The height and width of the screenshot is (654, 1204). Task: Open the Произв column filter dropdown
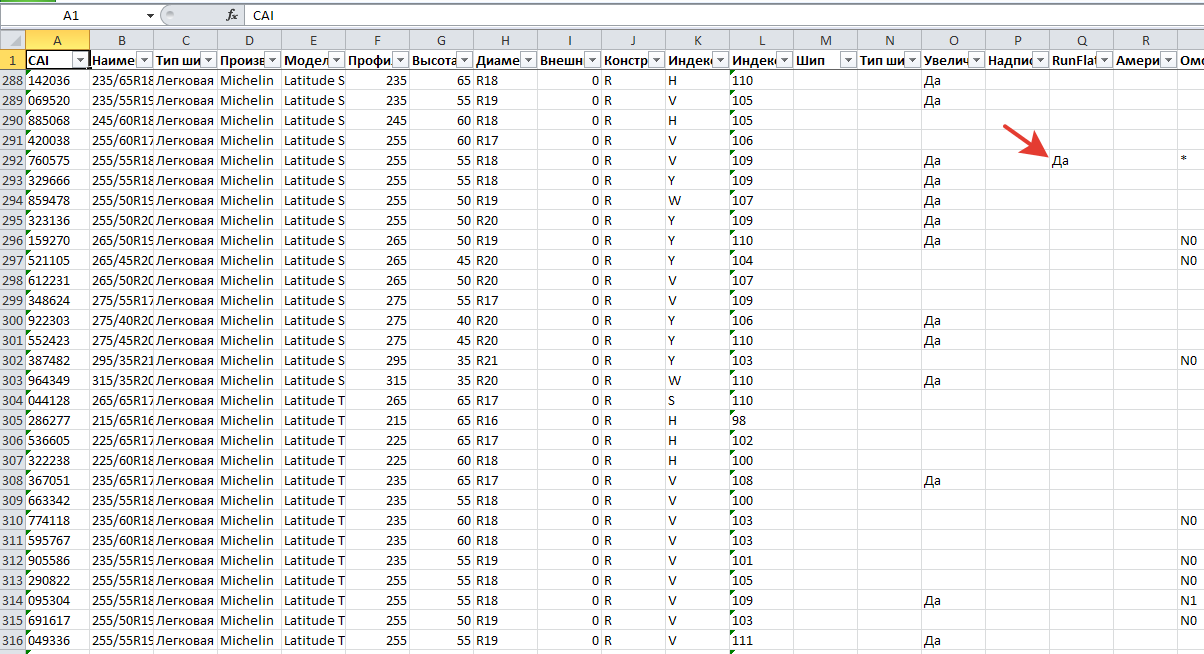click(x=271, y=60)
